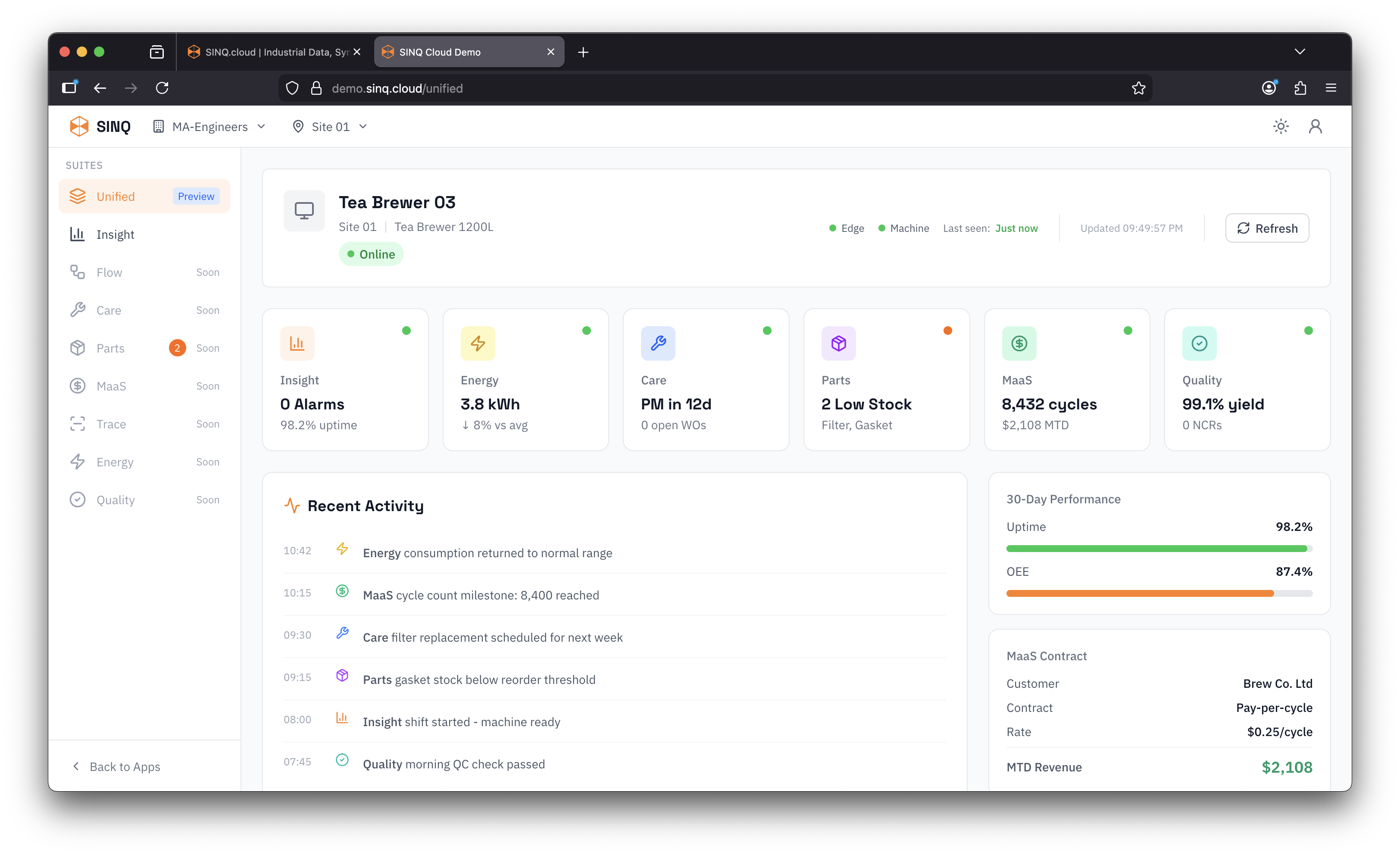This screenshot has width=1400, height=855.
Task: Click the Parts box card icon
Action: pyautogui.click(x=838, y=343)
